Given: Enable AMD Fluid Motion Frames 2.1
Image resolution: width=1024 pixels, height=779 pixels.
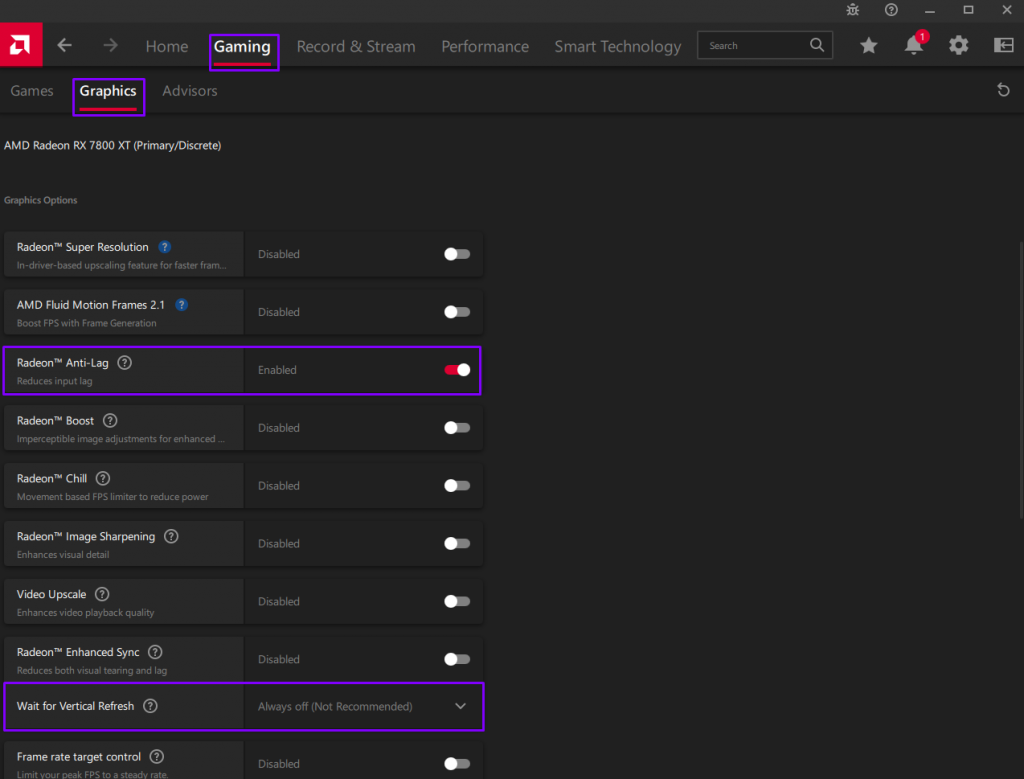Looking at the screenshot, I should click(457, 312).
